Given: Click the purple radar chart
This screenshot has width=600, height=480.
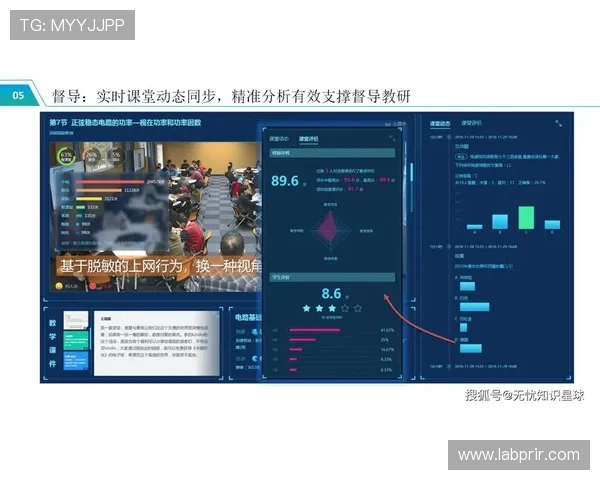Looking at the screenshot, I should pyautogui.click(x=331, y=231).
